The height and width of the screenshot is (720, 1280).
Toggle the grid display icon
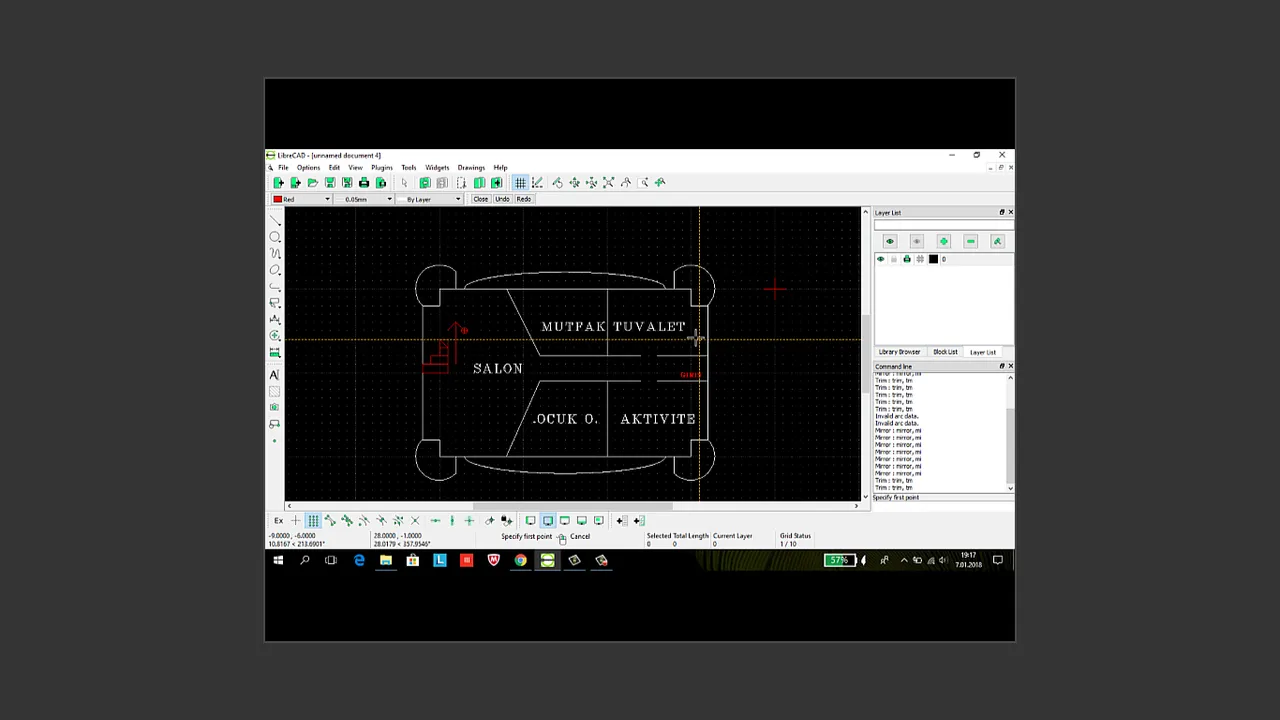(520, 183)
